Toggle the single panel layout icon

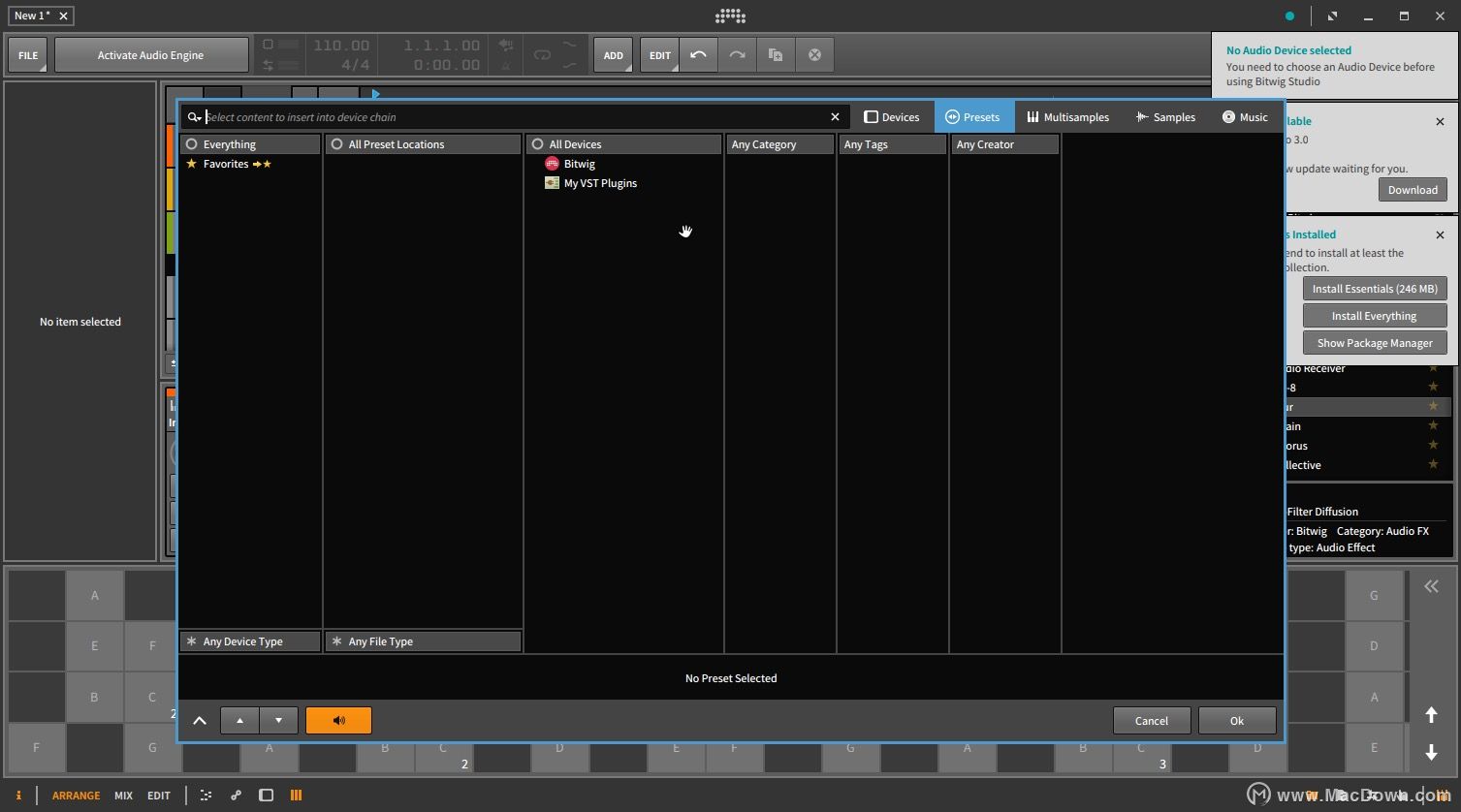[266, 796]
